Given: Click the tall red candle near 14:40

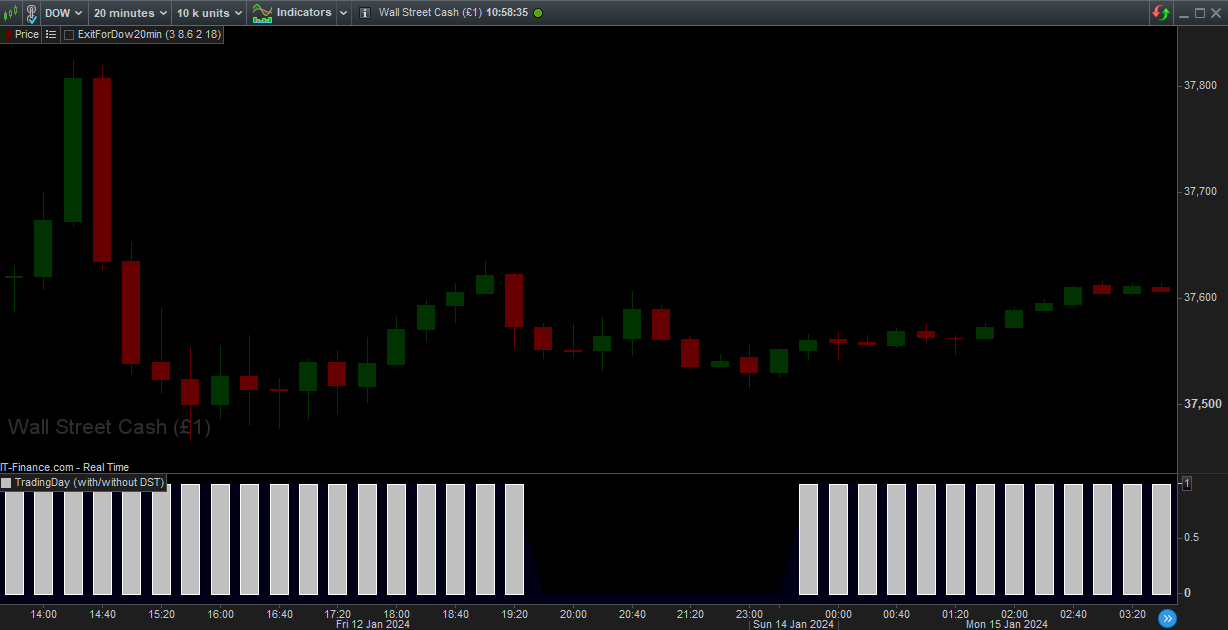Looking at the screenshot, I should click(102, 170).
